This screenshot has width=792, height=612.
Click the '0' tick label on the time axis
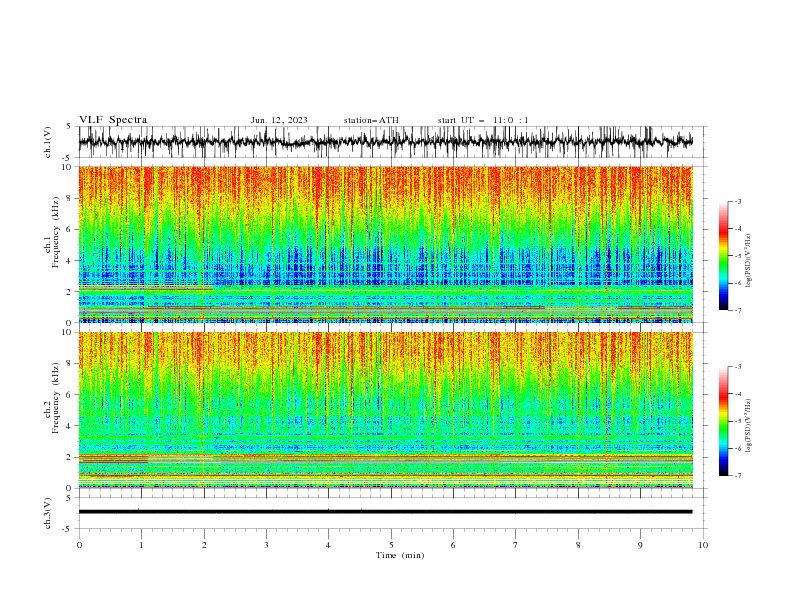click(x=79, y=545)
